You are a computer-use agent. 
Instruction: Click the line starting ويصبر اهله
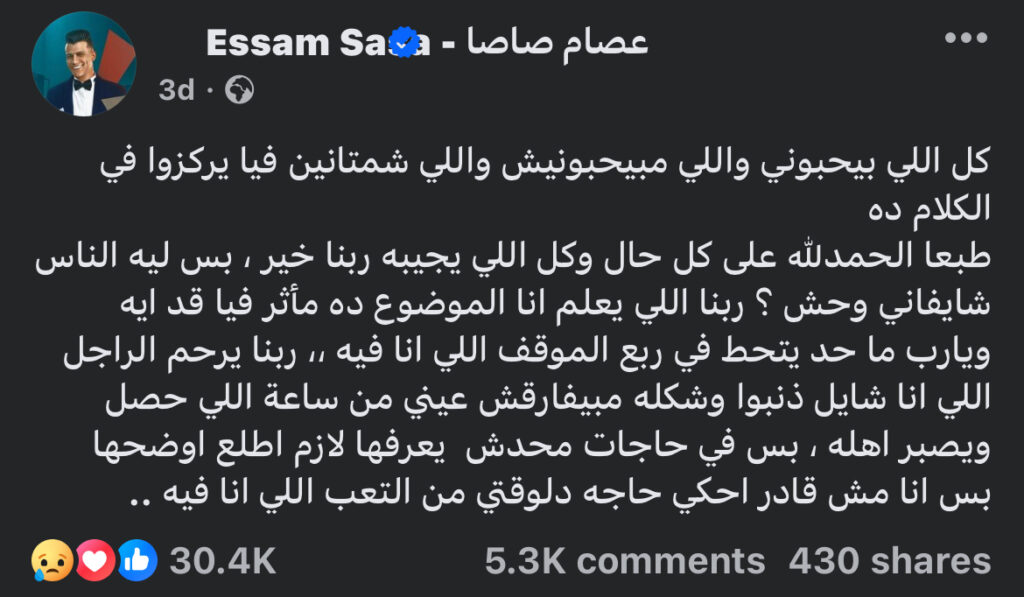[x=542, y=447]
